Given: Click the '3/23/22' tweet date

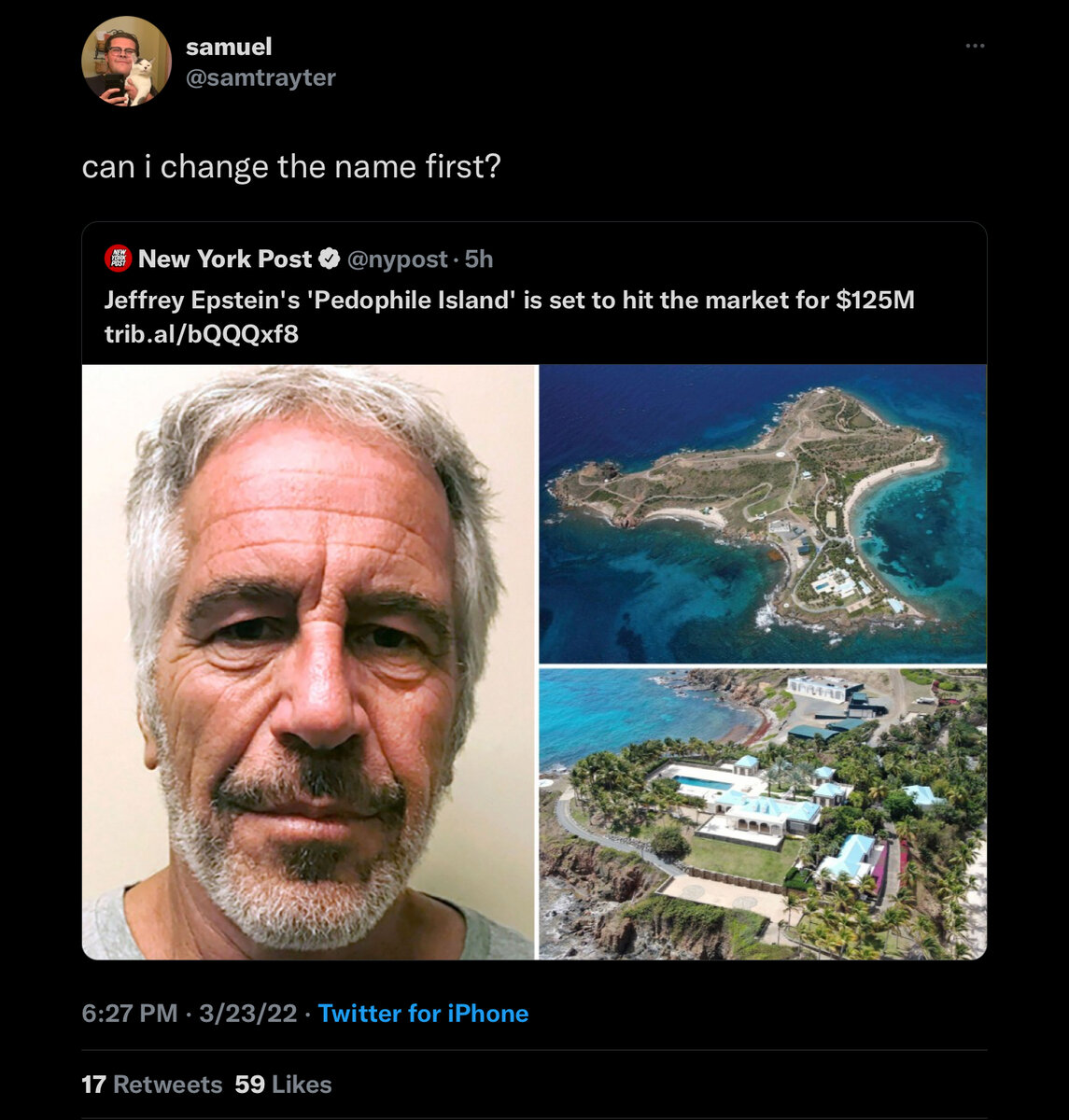Looking at the screenshot, I should [x=247, y=1014].
